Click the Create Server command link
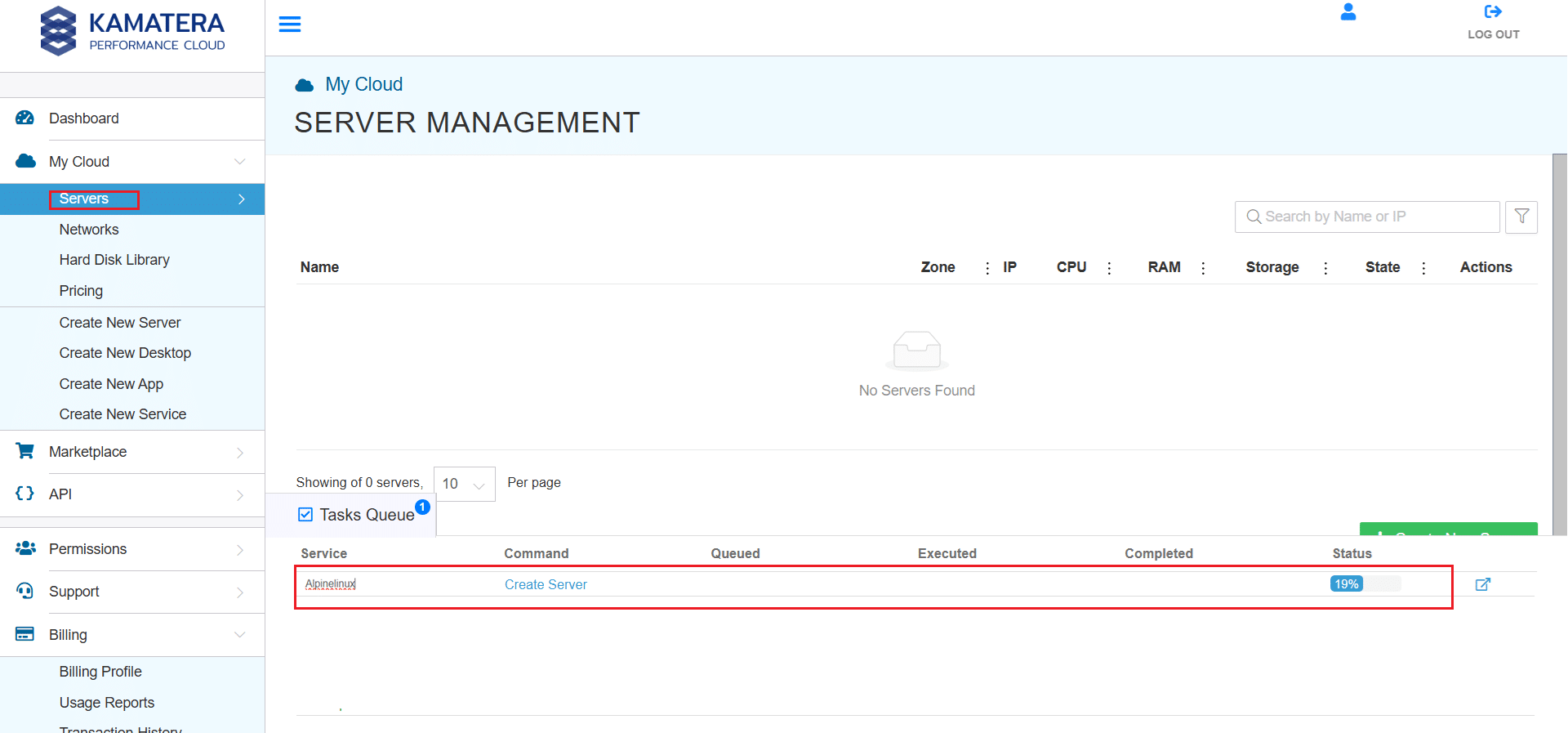Image resolution: width=1568 pixels, height=733 pixels. (x=546, y=584)
